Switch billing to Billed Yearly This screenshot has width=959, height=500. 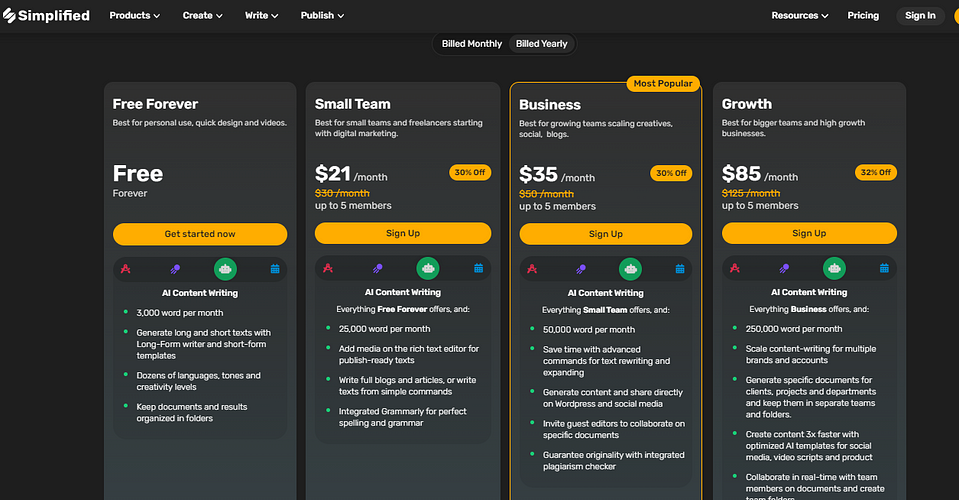coord(541,44)
